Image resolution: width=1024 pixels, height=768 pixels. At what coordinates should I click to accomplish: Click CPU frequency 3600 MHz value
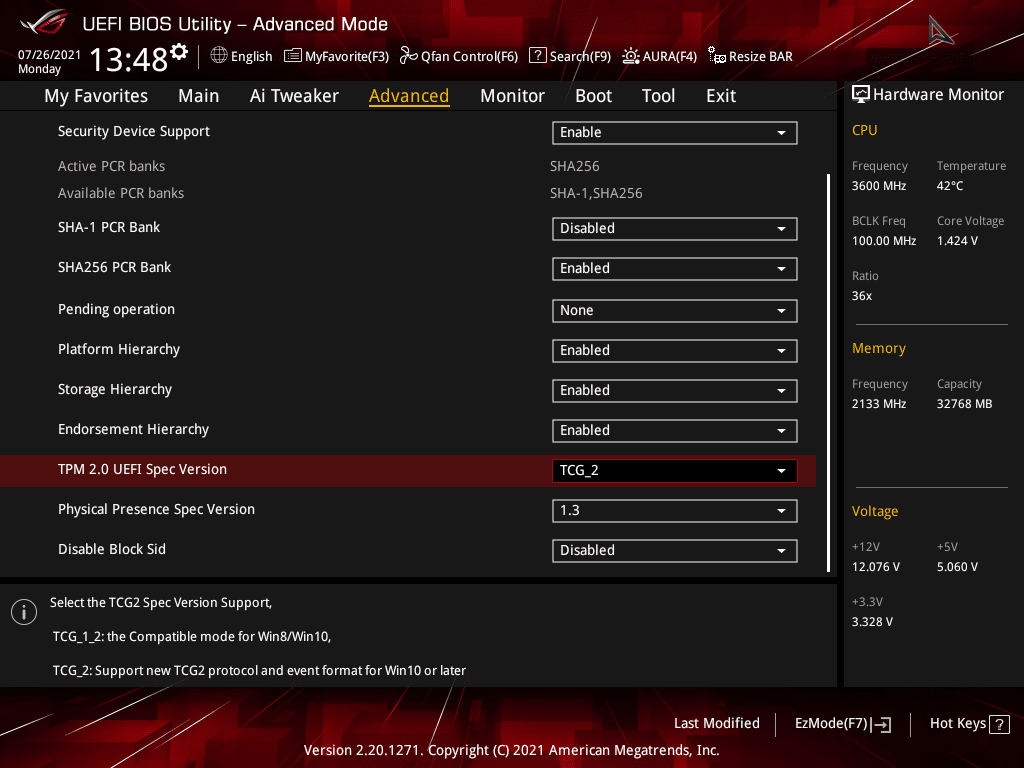(x=879, y=186)
